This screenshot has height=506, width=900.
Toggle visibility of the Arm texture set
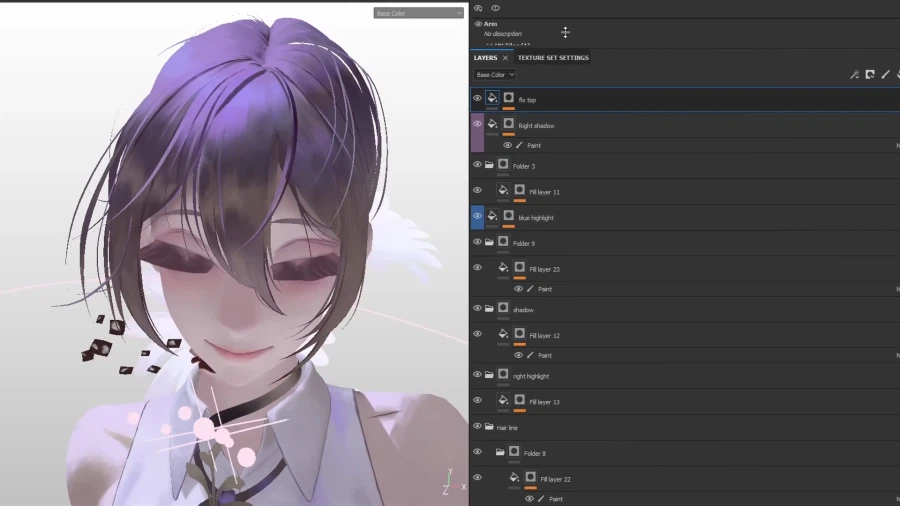[x=478, y=24]
